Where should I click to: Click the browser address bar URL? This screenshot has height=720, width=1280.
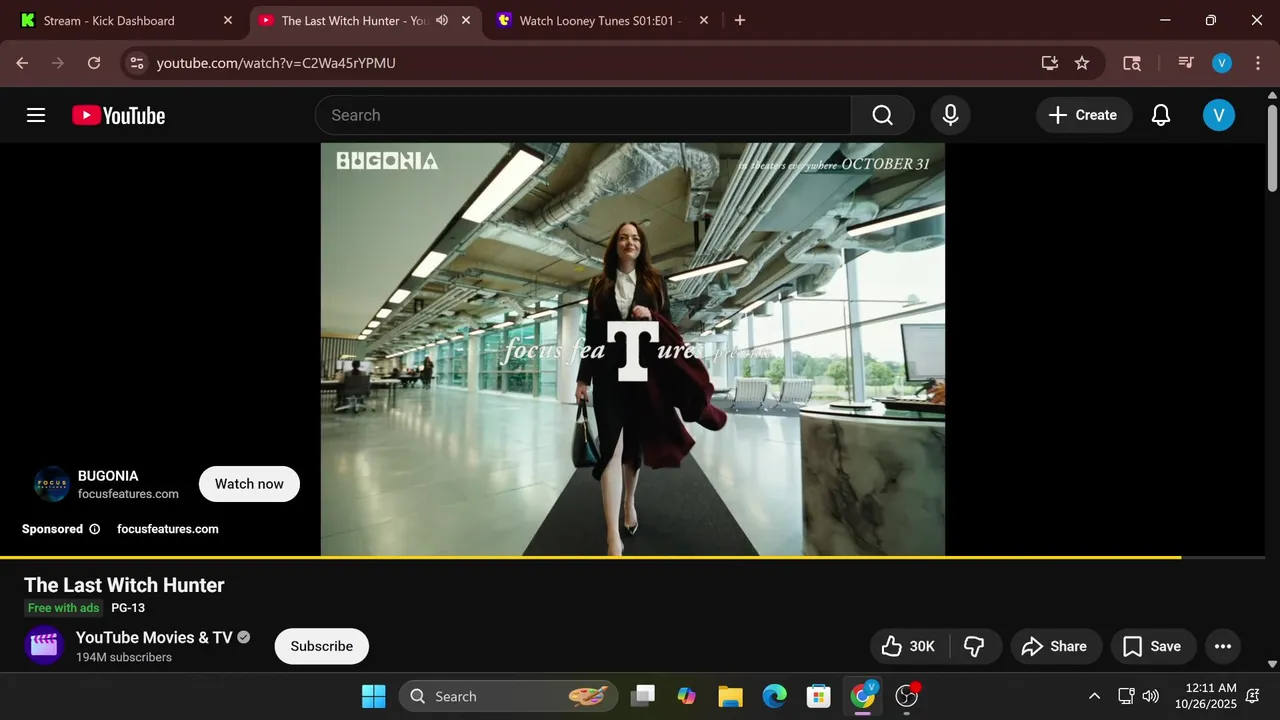(276, 63)
